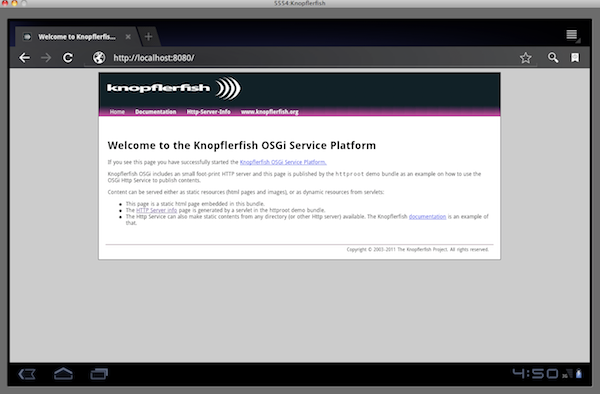Tap the battery icon in system bar
Viewport: 600px width, 394px height.
579,373
